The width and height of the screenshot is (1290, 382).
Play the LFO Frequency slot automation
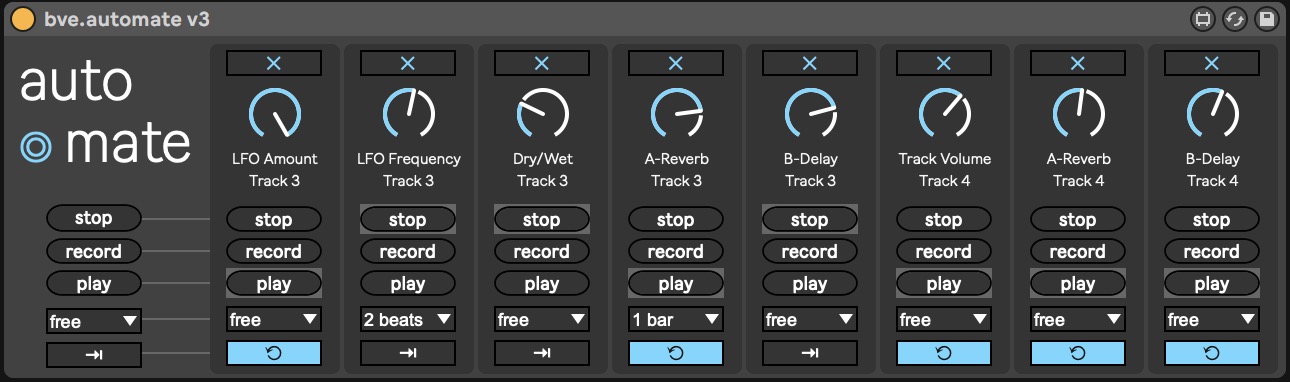click(408, 284)
